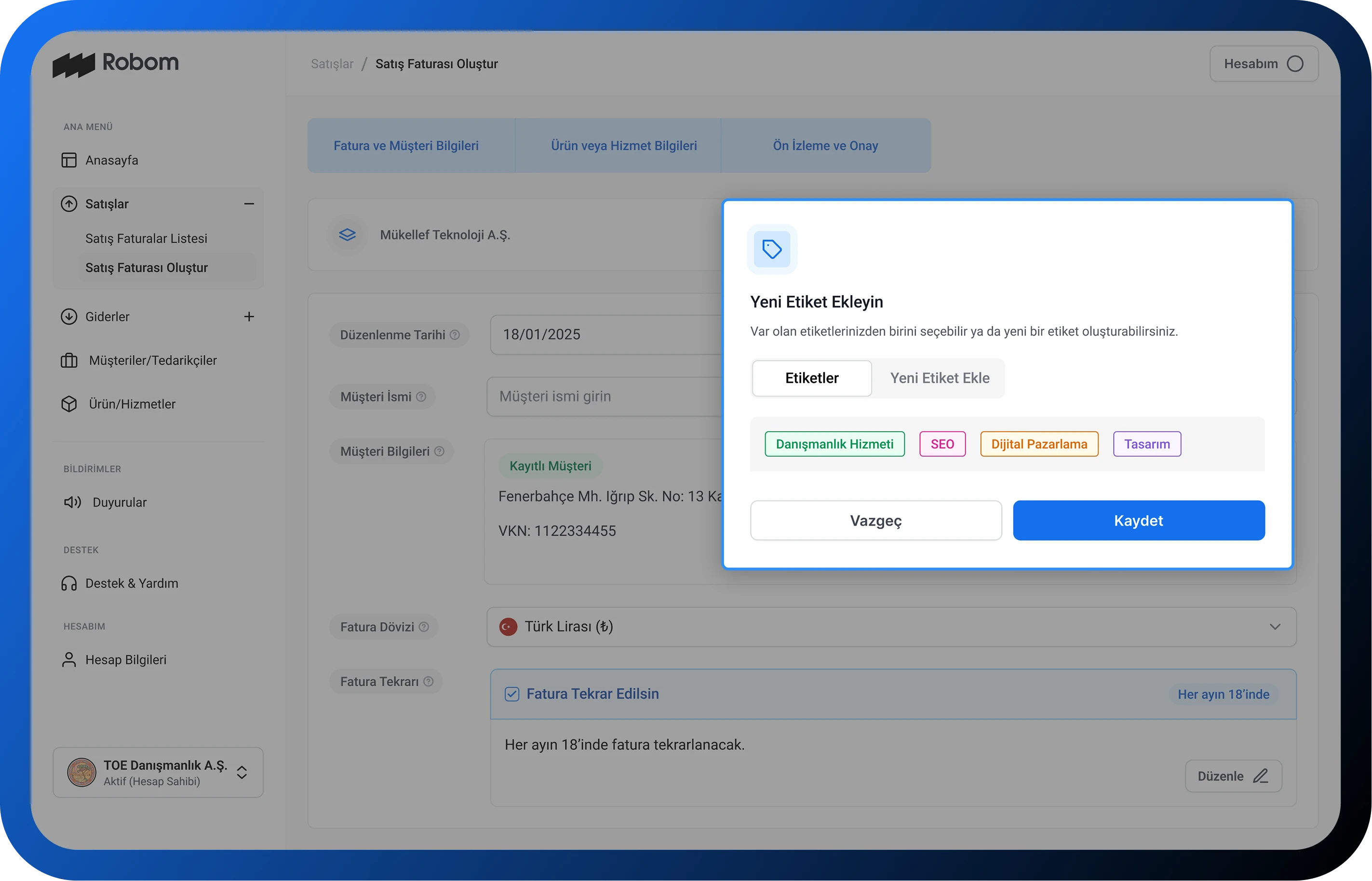Click the Vazgeç button
1372x881 pixels.
[x=875, y=521]
